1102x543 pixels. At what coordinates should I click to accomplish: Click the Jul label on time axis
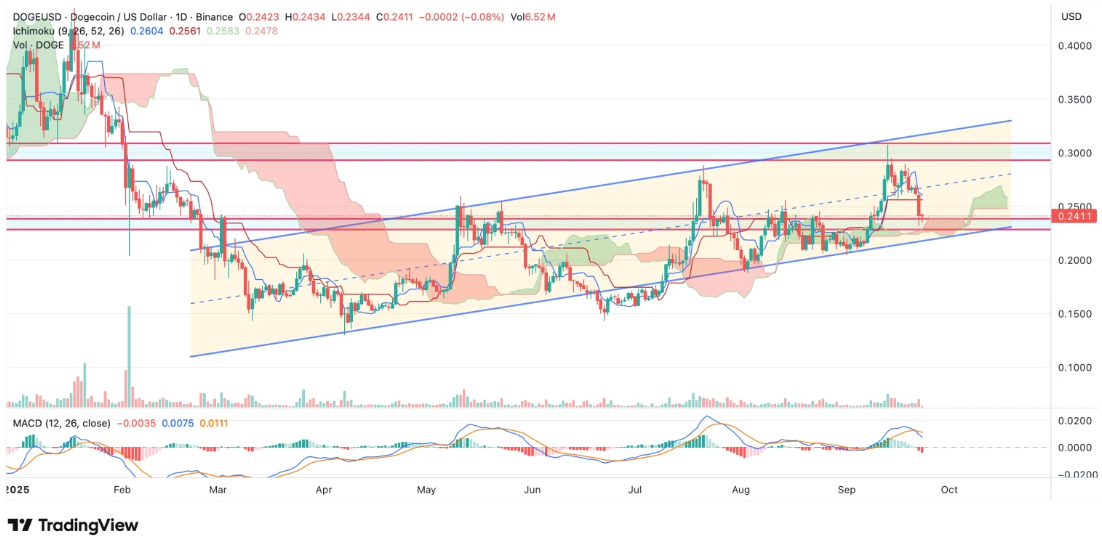coord(637,489)
